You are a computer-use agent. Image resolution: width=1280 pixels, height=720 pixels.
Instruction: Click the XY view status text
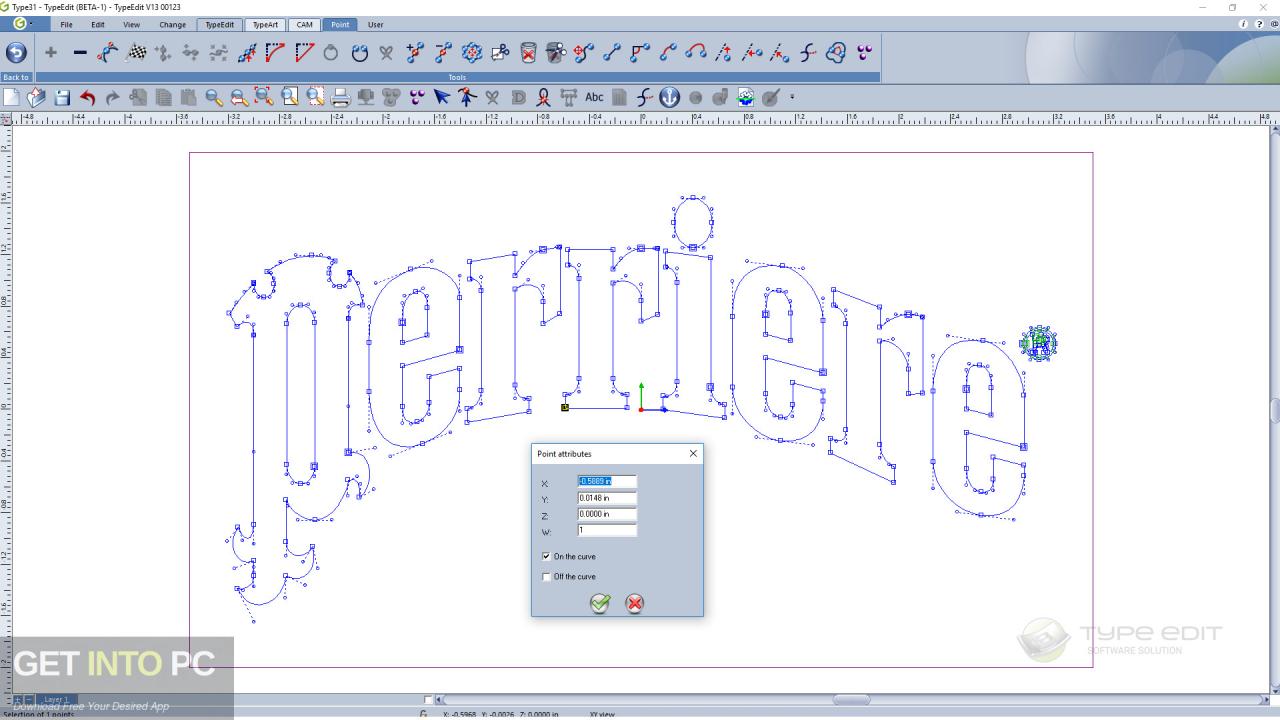click(x=602, y=714)
